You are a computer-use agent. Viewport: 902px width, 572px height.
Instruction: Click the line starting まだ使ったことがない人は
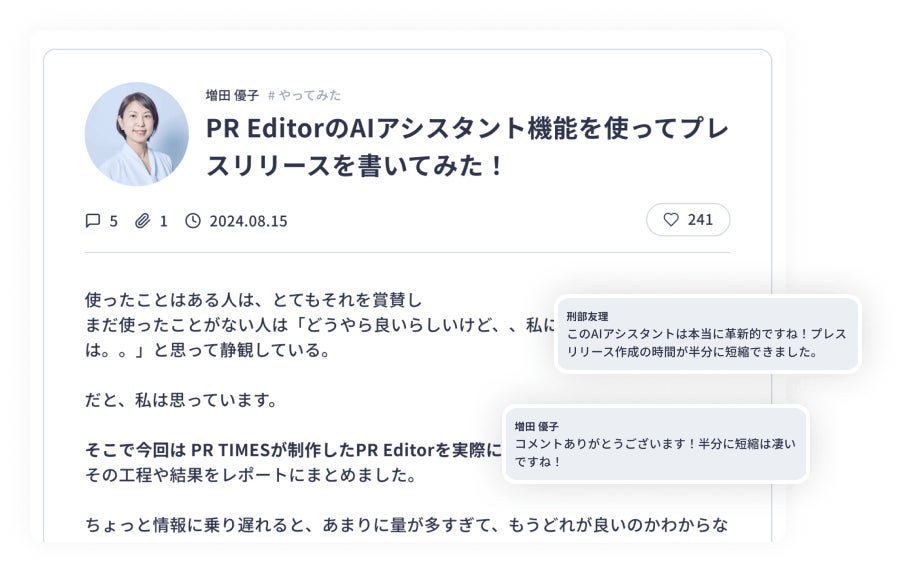(320, 325)
